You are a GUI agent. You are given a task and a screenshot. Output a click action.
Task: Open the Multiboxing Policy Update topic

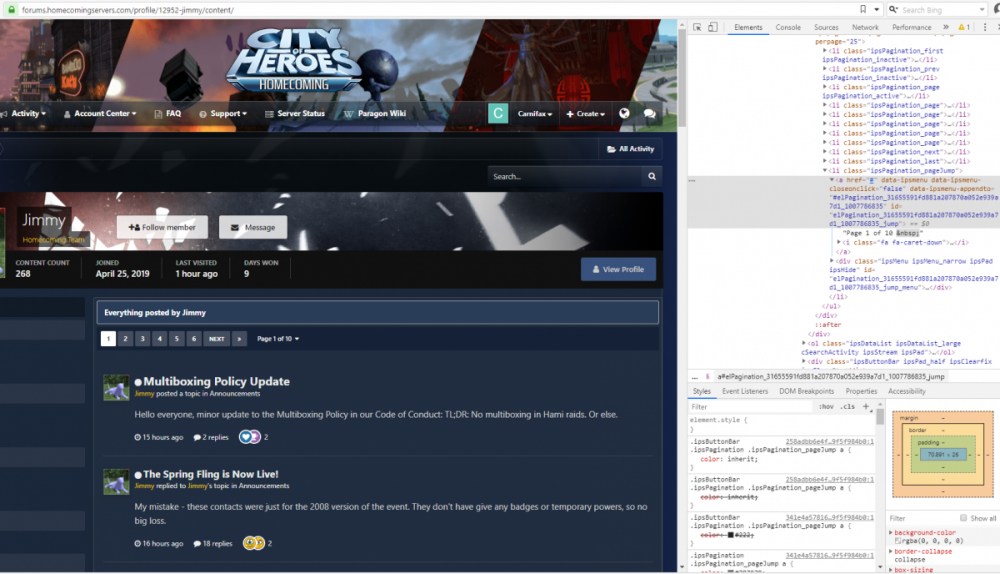[x=216, y=381]
